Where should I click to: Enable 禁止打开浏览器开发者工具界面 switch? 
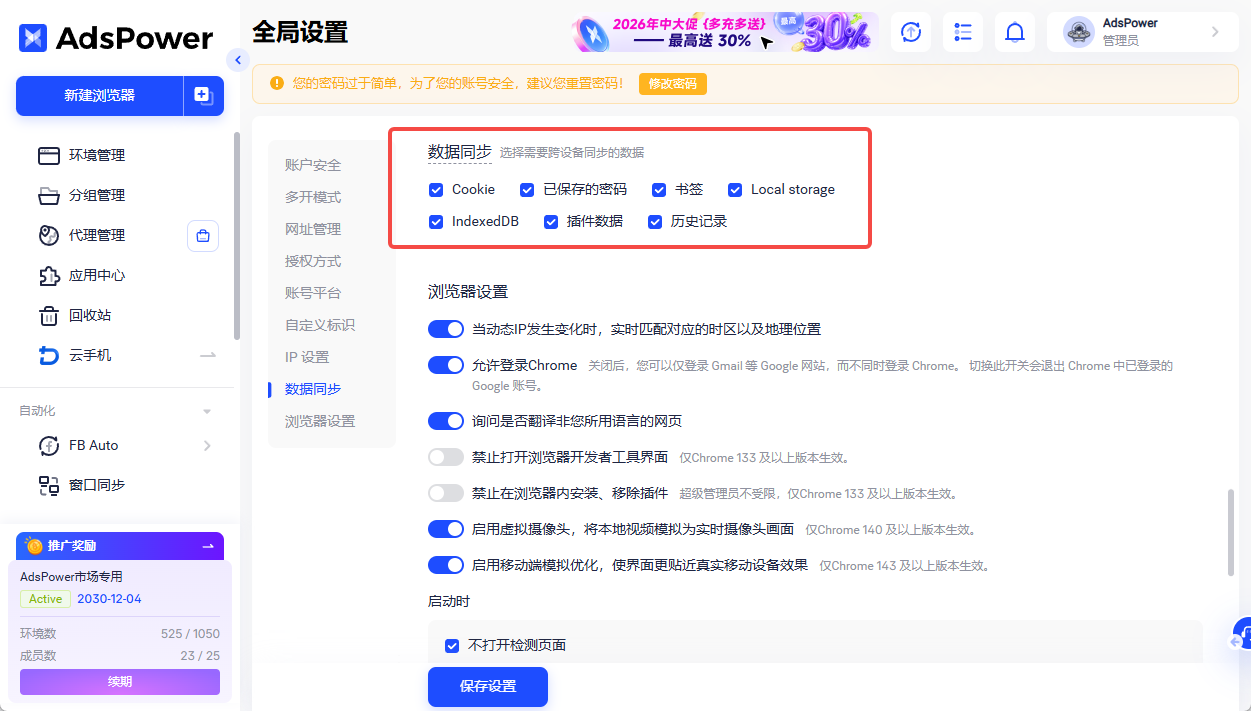coord(446,457)
